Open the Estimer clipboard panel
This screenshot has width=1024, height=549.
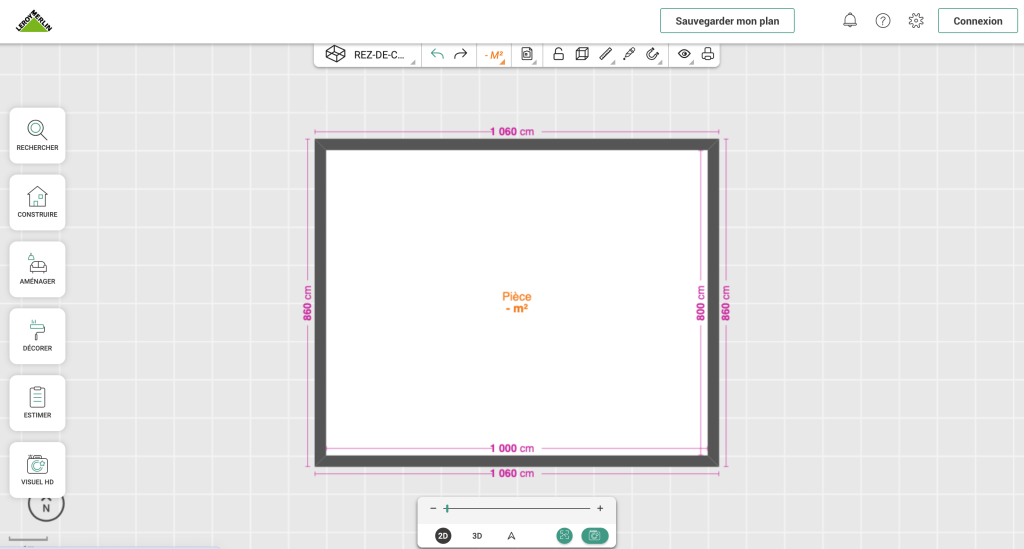[x=37, y=403]
